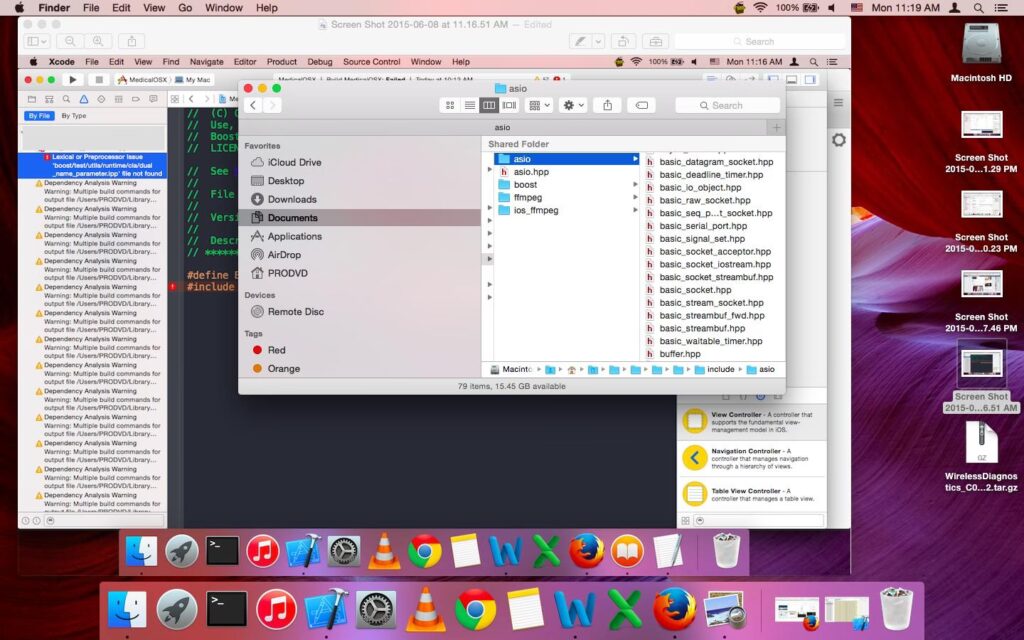The width and height of the screenshot is (1024, 640).
Task: Open the item arrangement dropdown in Finder
Action: [x=539, y=105]
